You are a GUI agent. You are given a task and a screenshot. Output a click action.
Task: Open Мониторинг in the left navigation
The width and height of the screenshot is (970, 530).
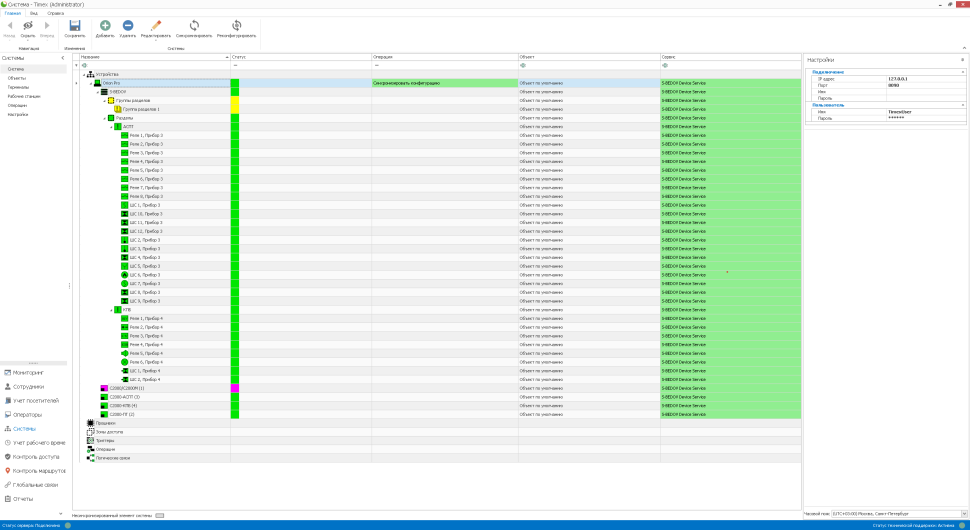click(x=28, y=372)
